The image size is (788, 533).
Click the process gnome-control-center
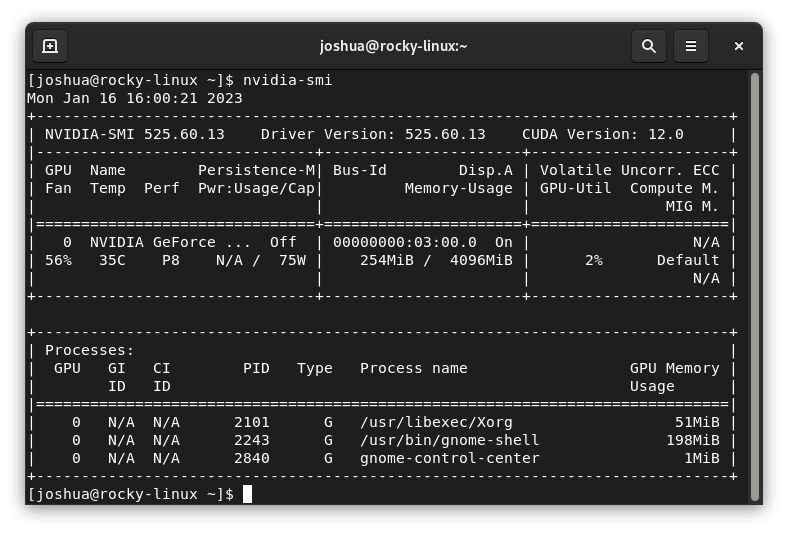(x=449, y=458)
